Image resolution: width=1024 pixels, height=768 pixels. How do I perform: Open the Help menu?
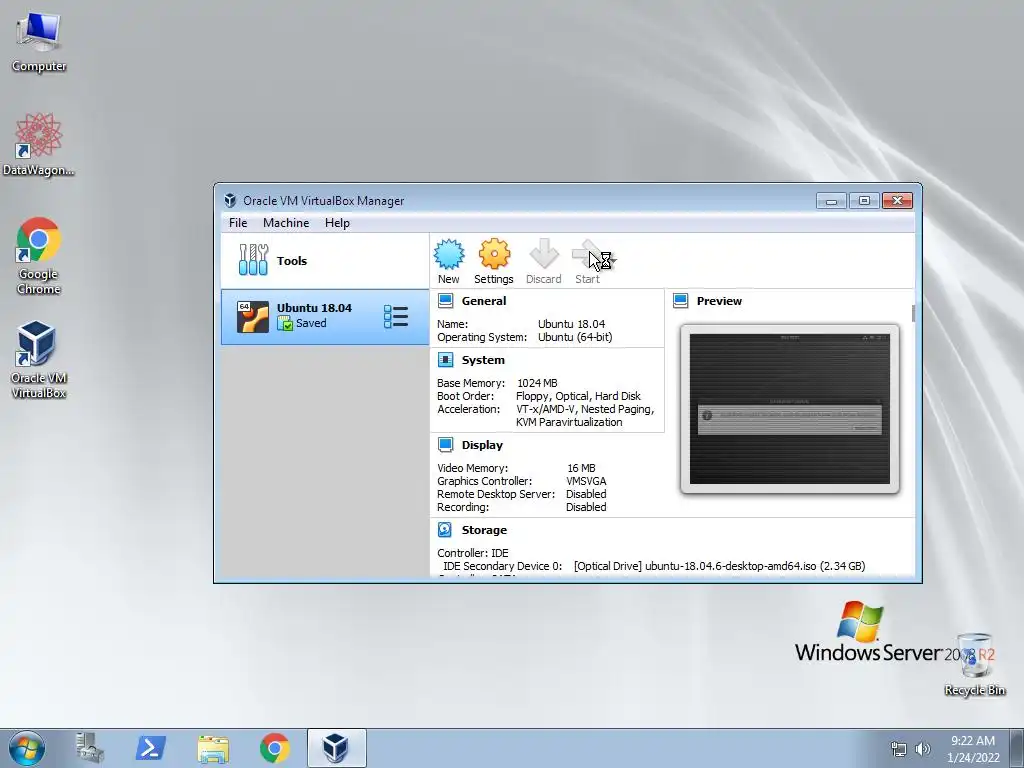click(x=337, y=223)
